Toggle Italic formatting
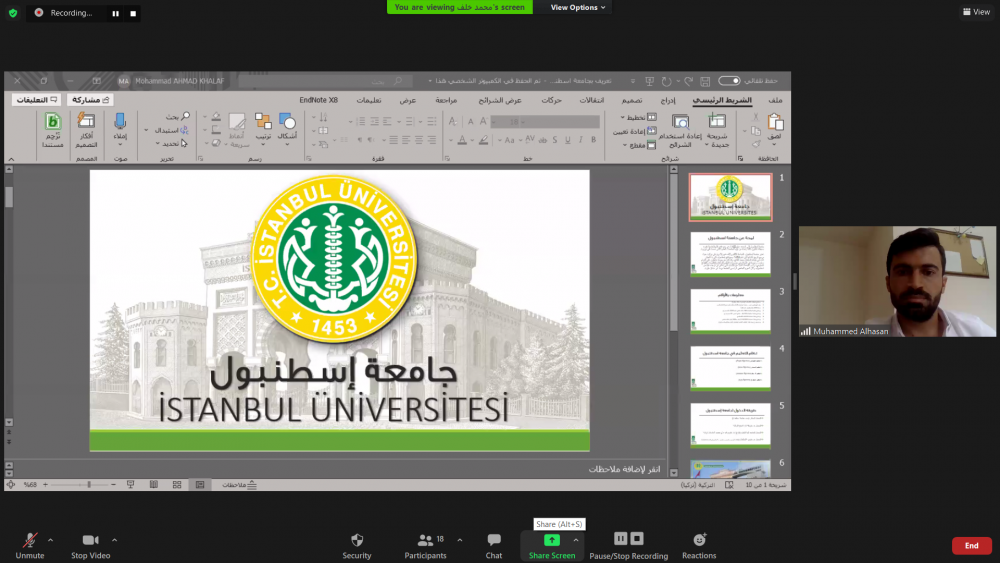 (x=580, y=140)
